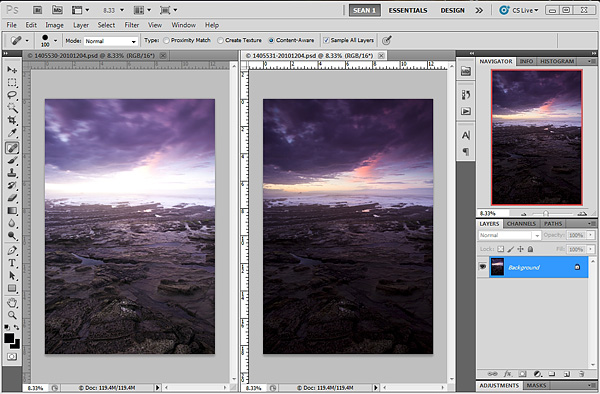Open the File menu

(12, 25)
